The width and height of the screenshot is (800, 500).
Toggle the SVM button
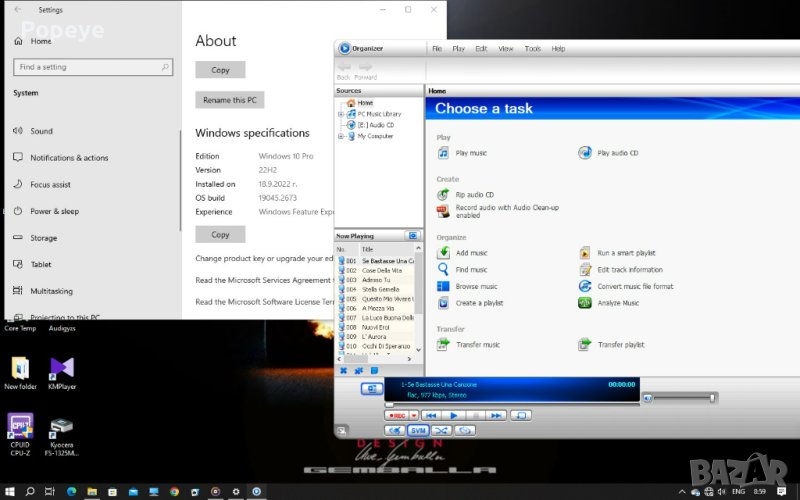pos(418,430)
